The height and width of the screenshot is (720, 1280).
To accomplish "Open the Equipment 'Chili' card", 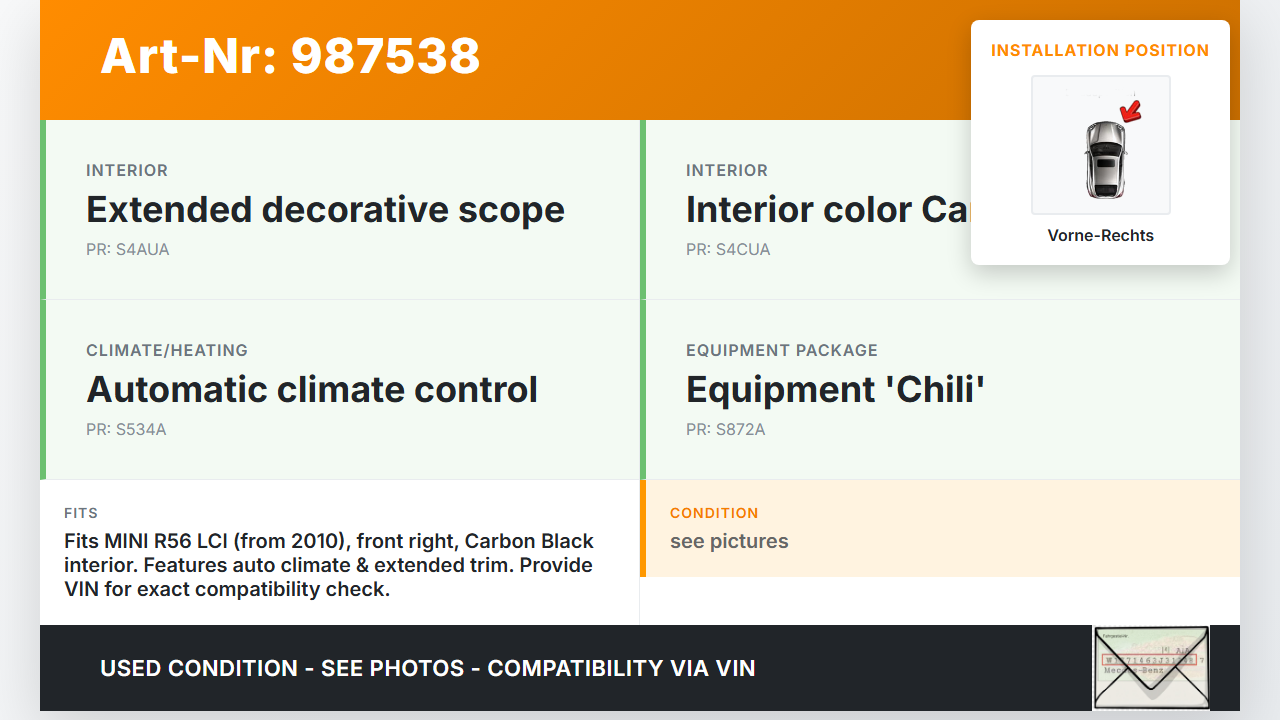I will (940, 390).
